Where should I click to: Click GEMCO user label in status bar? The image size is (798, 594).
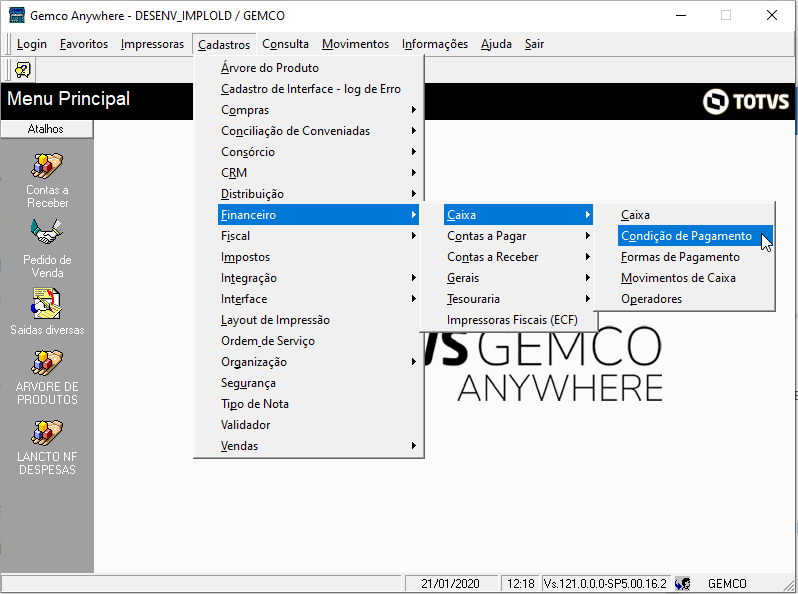(727, 583)
